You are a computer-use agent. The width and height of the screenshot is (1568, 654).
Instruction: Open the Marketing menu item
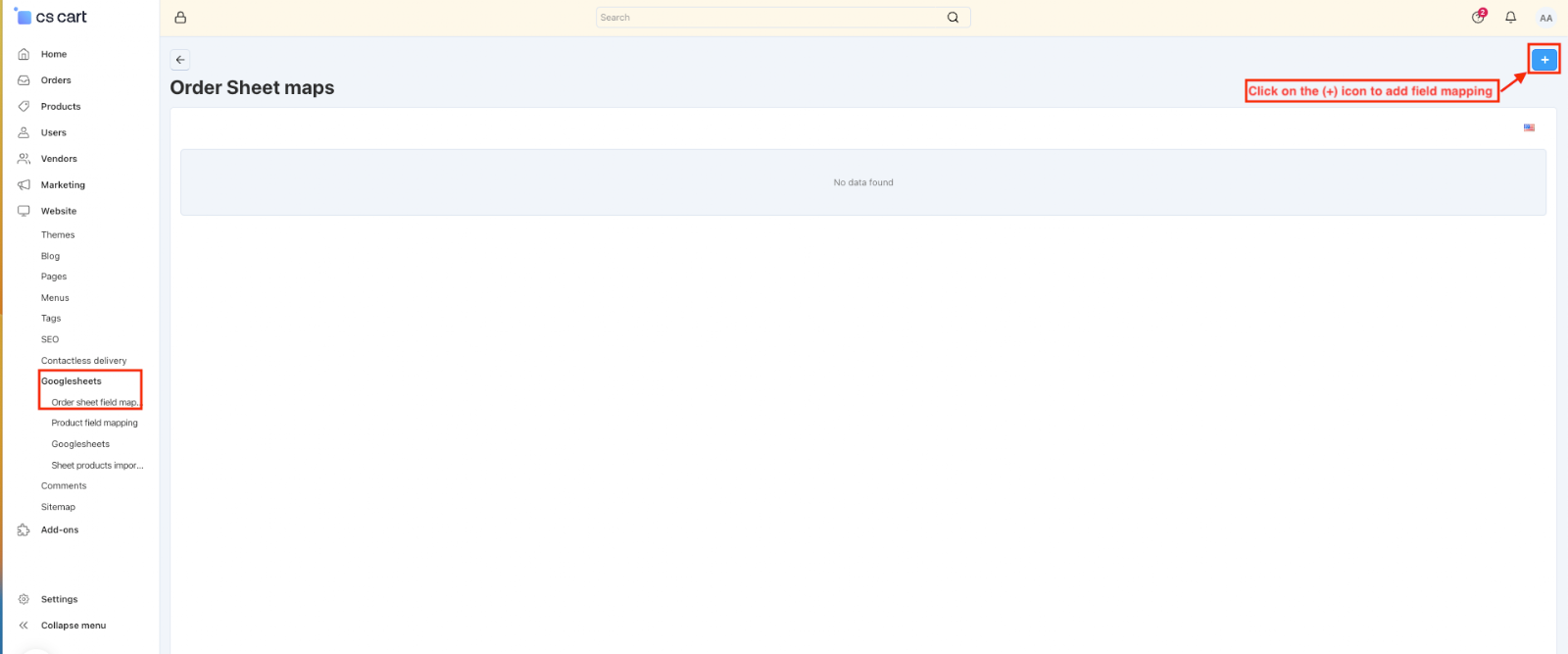tap(63, 184)
